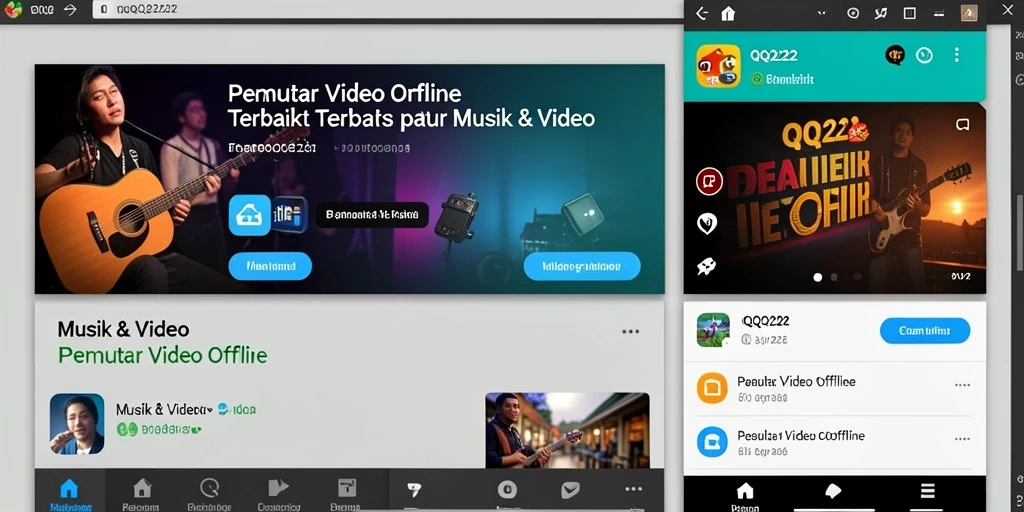1024x512 pixels.
Task: Click the green badge under Musik & Video
Action: click(127, 429)
